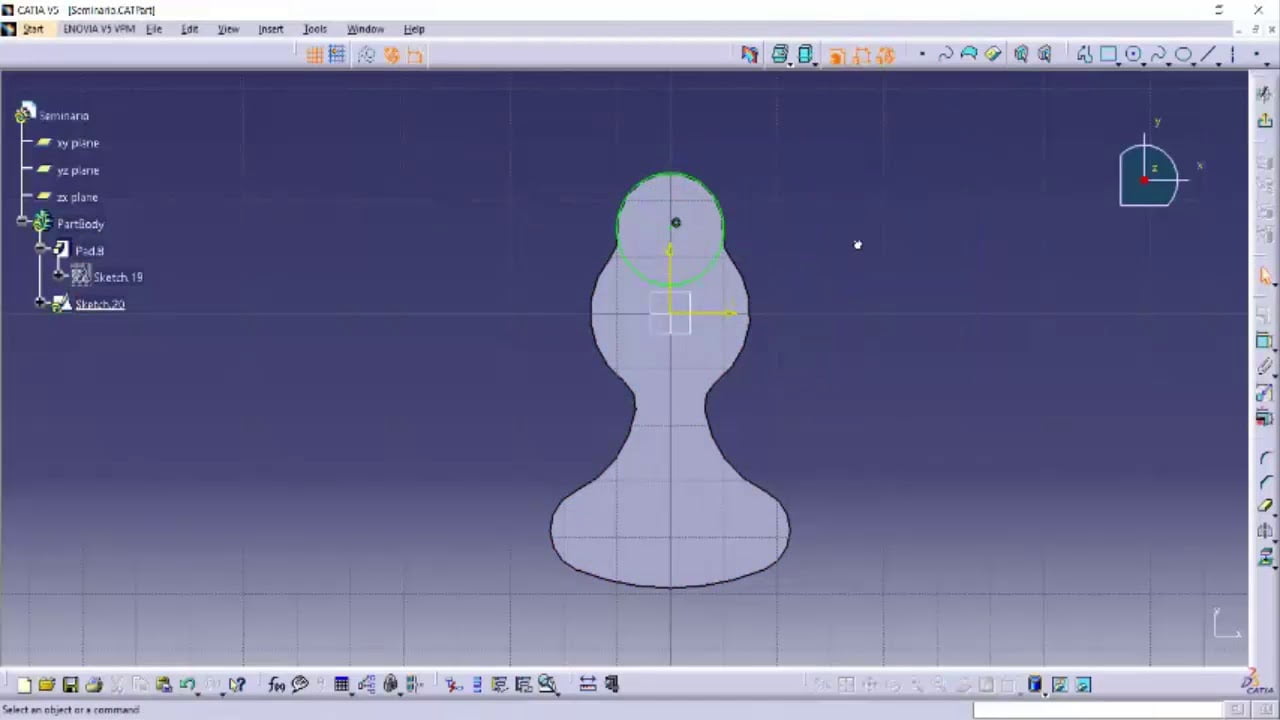
Task: Select the Circle tool in Profile toolbar
Action: (1134, 55)
